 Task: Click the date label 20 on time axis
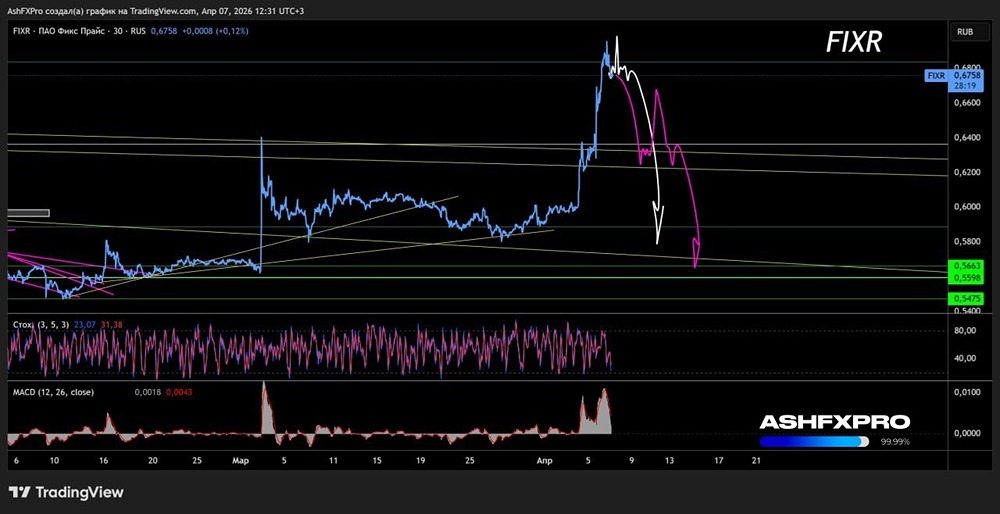[x=153, y=459]
